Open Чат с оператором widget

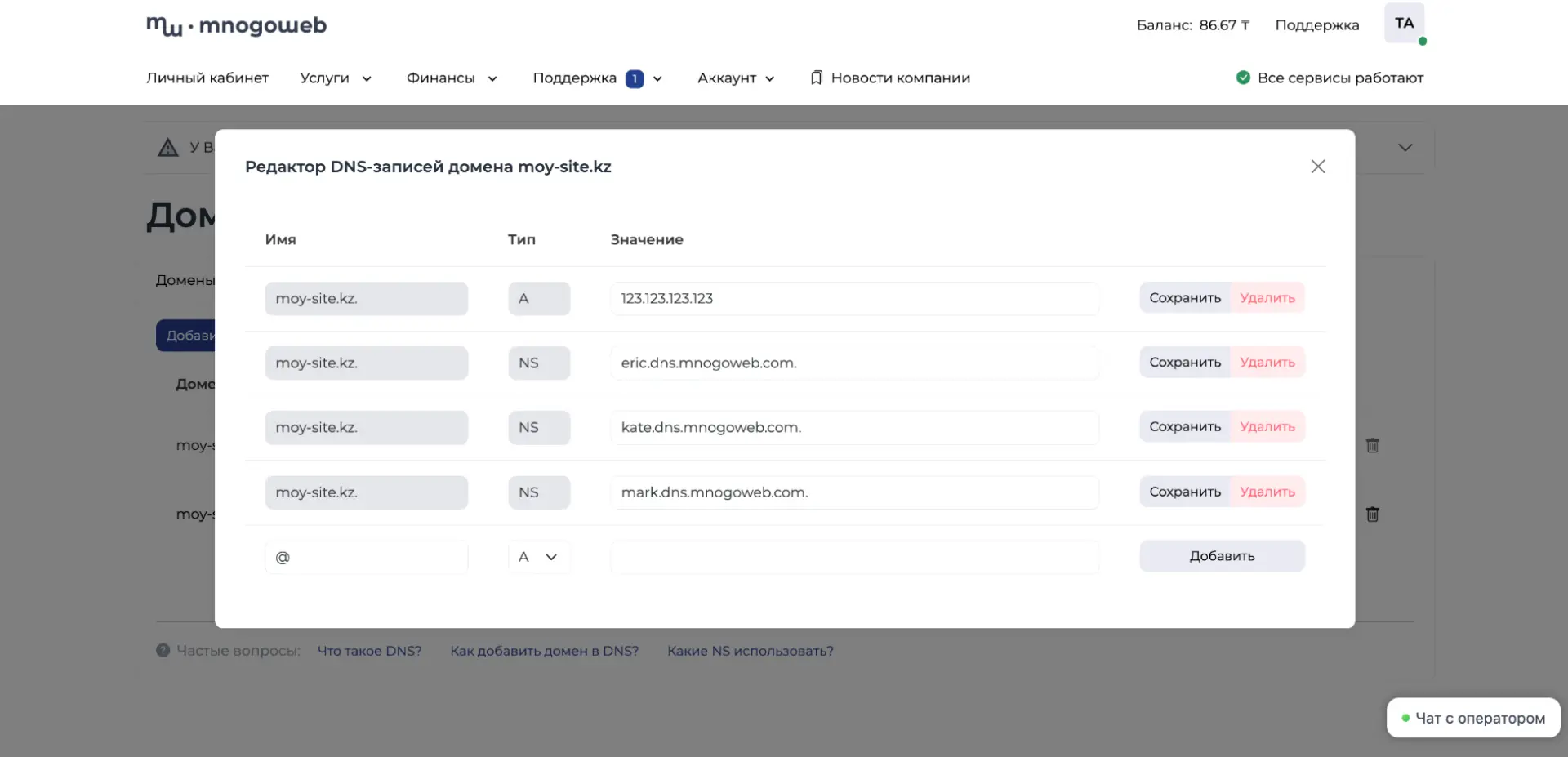coord(1473,718)
